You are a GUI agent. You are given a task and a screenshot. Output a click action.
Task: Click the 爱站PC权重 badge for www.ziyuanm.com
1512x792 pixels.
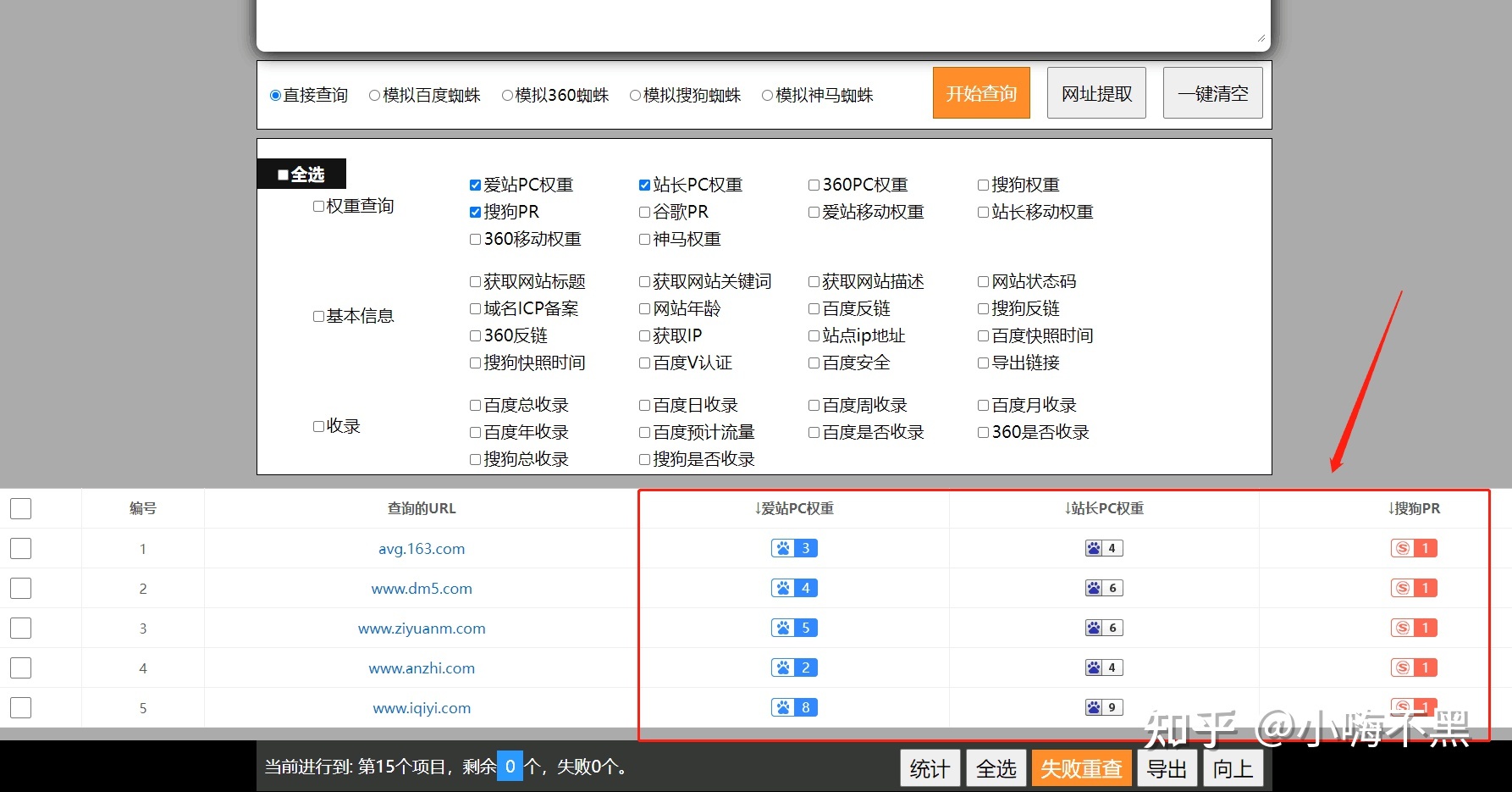click(x=794, y=628)
